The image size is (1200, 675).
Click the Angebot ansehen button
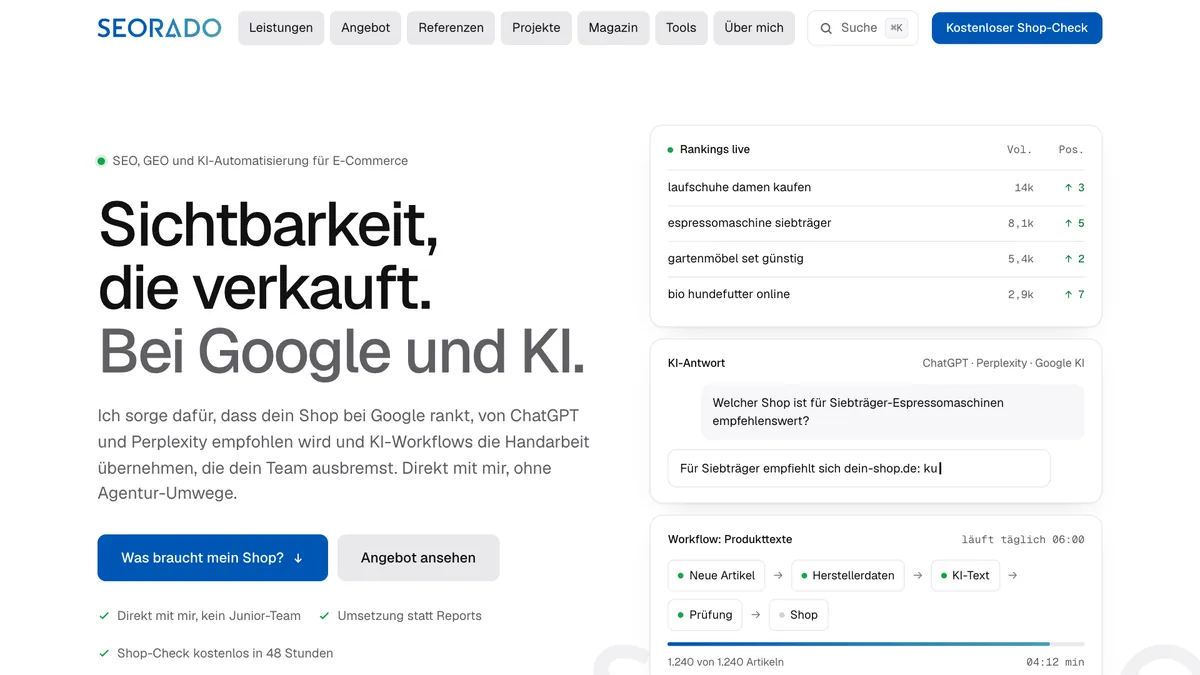coord(418,558)
